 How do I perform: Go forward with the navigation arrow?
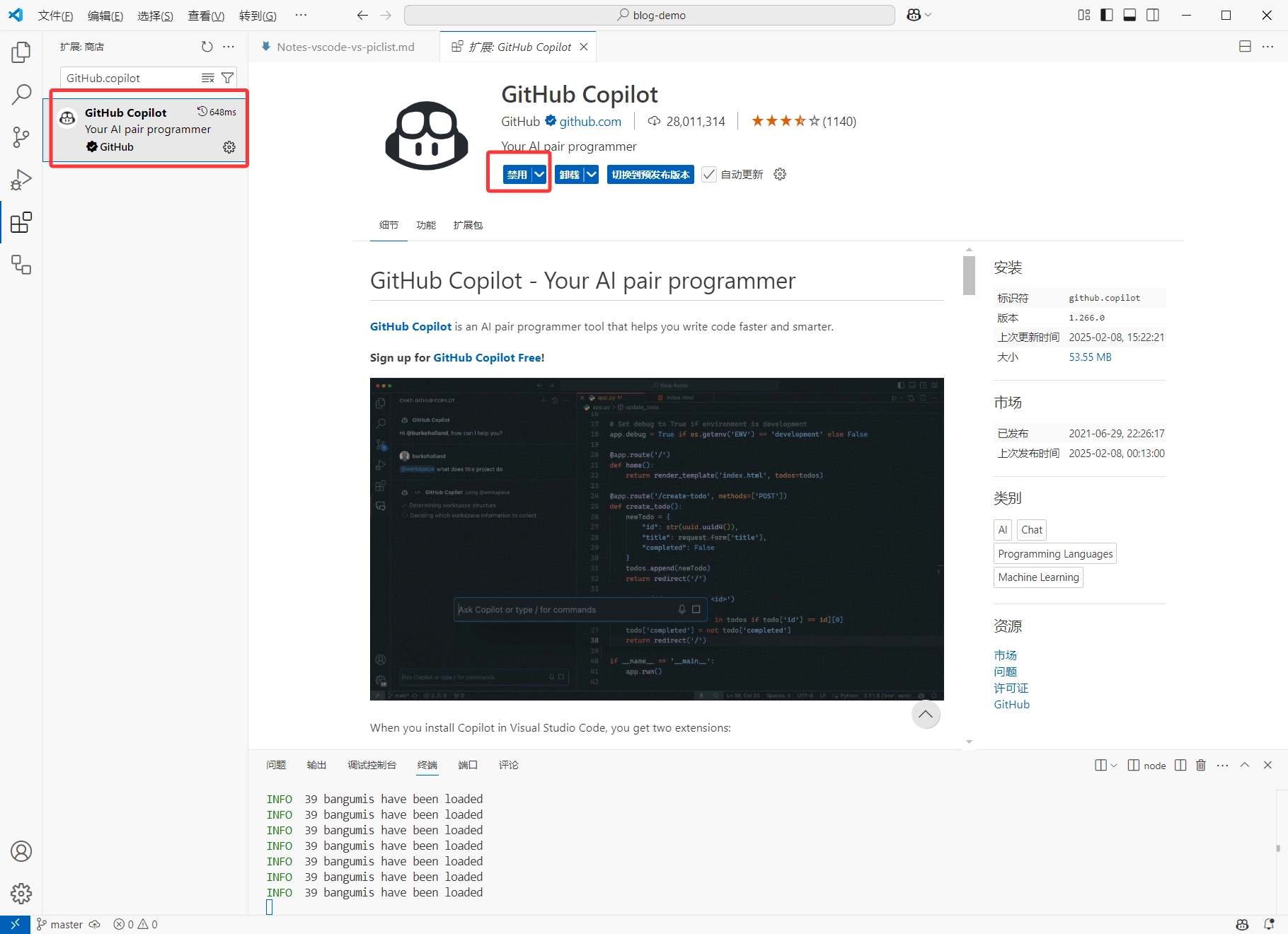pos(386,15)
